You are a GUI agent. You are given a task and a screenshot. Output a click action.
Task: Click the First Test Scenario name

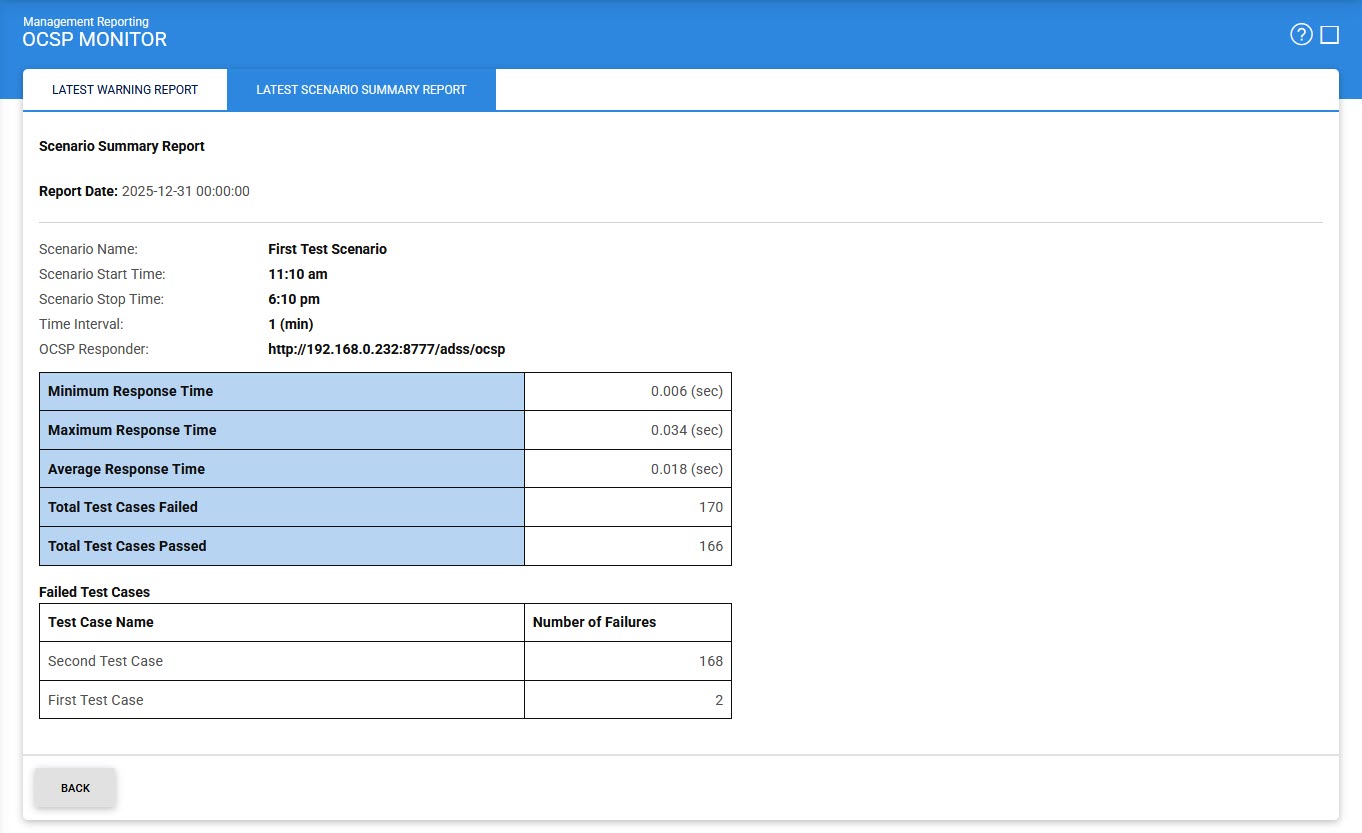tap(327, 249)
